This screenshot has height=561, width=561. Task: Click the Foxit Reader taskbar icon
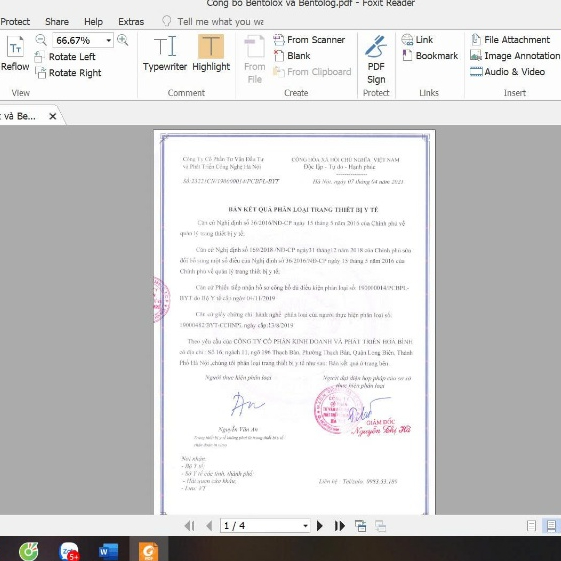(x=148, y=551)
